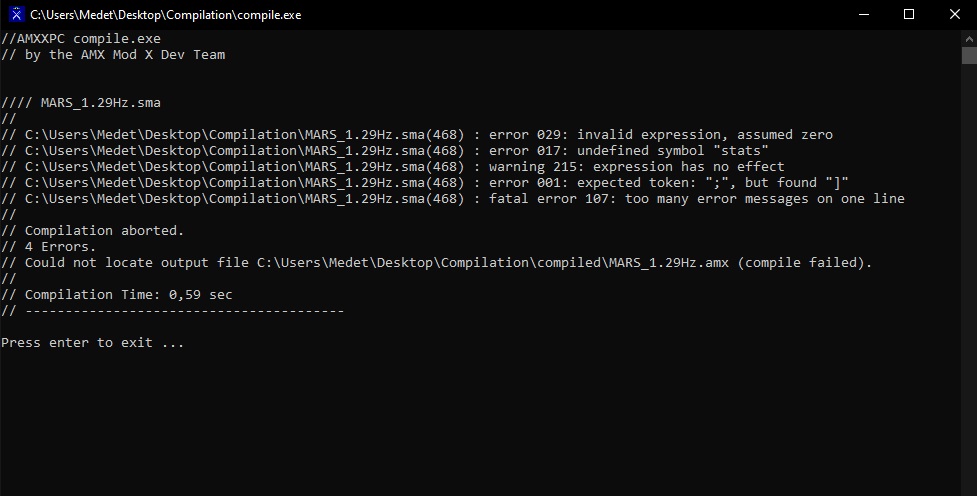Minimize the compile.exe console window

(x=864, y=14)
